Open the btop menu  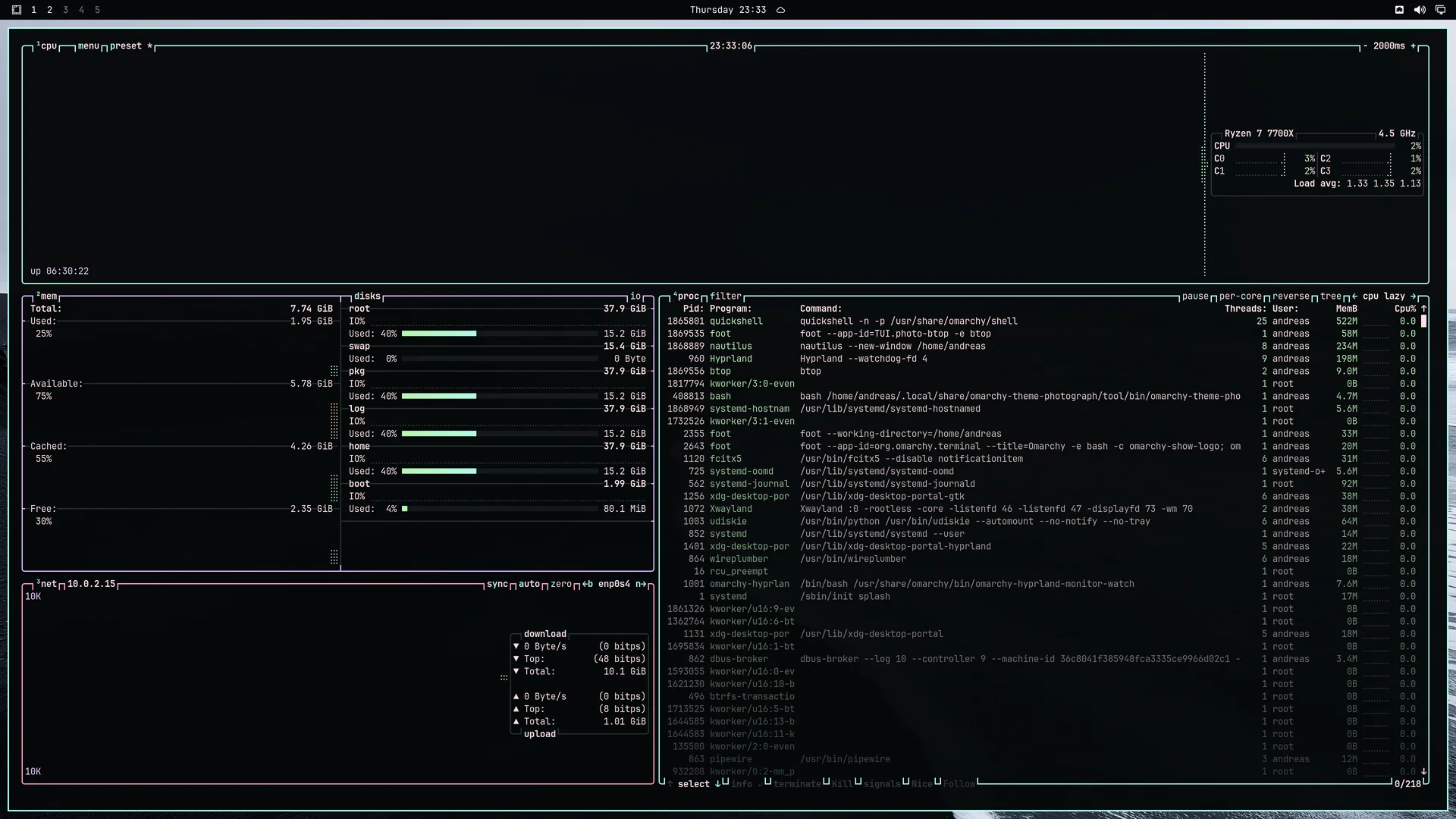click(88, 46)
